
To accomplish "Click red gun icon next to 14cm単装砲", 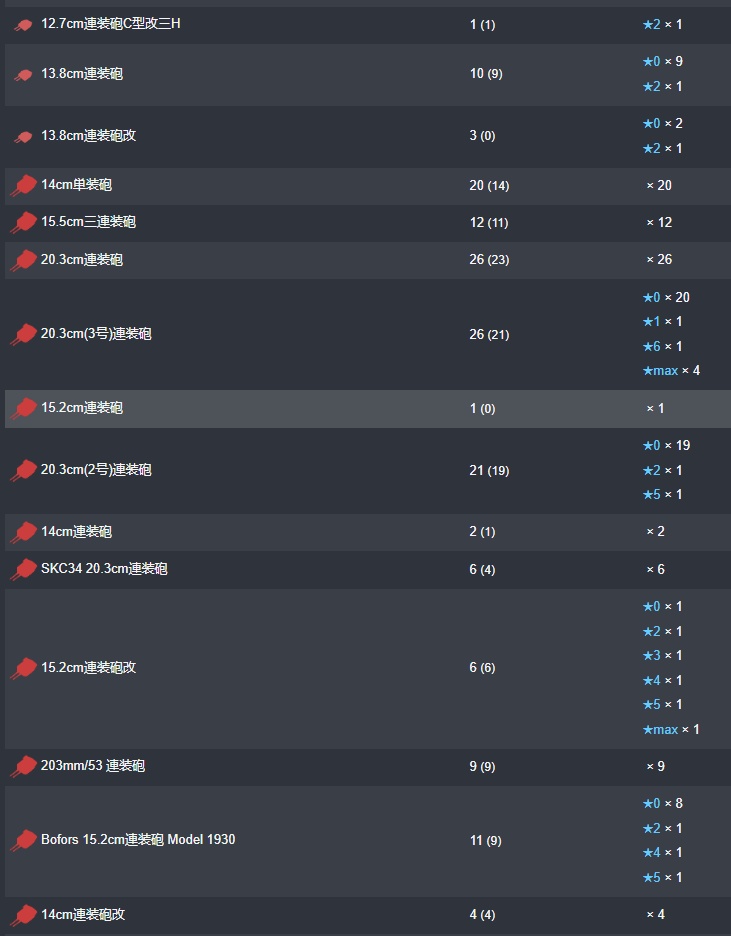I will 23,186.
